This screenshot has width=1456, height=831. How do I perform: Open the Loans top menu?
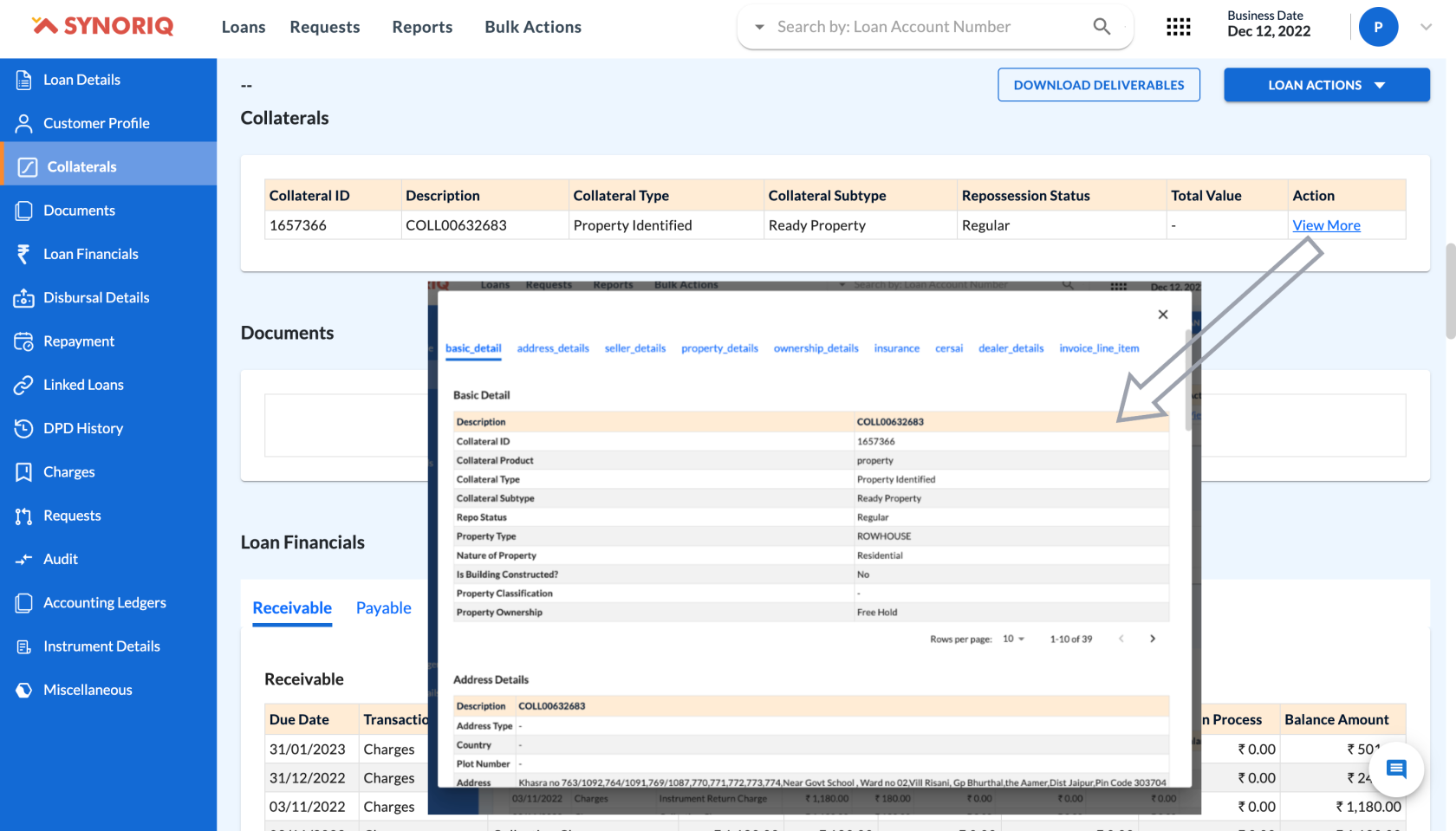244,27
